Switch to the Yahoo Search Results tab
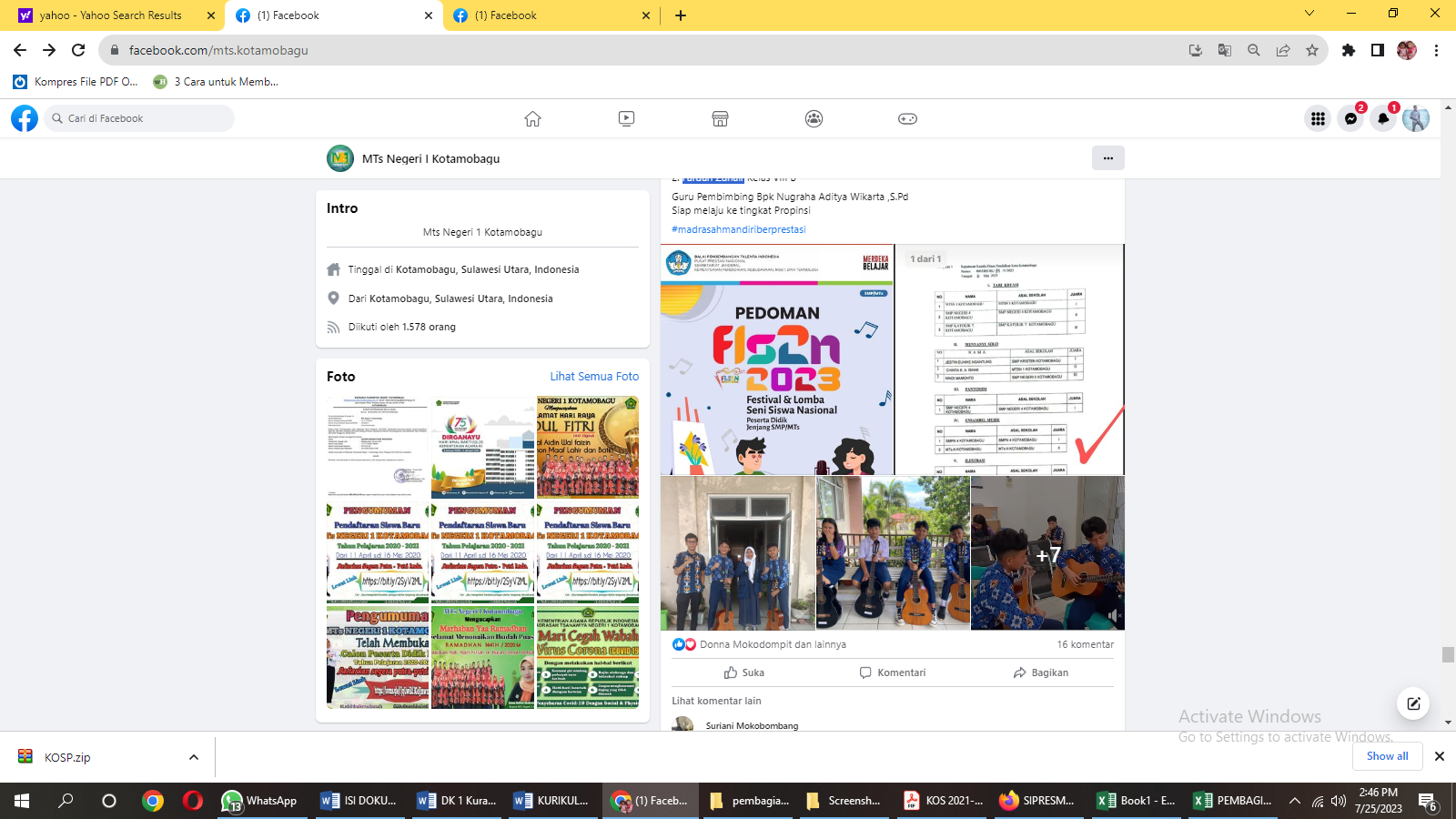 111,15
